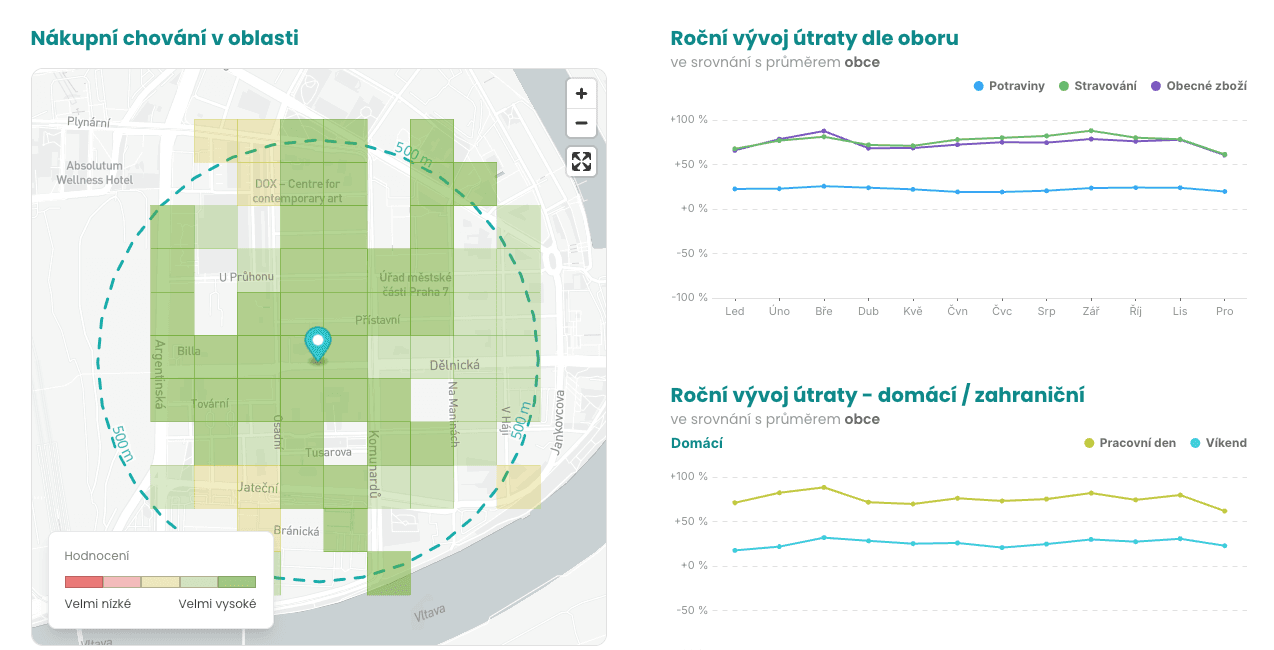Click the 'Plynární' street label
The width and height of the screenshot is (1274, 650).
tap(89, 122)
